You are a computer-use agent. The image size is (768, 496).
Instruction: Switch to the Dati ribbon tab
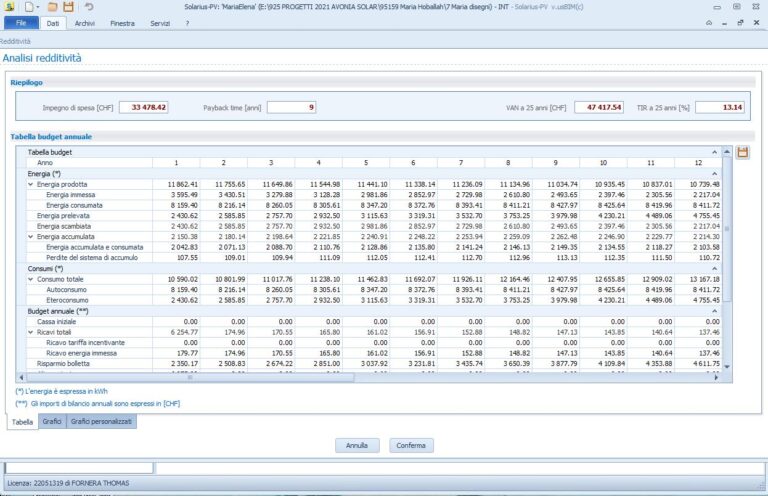point(53,23)
